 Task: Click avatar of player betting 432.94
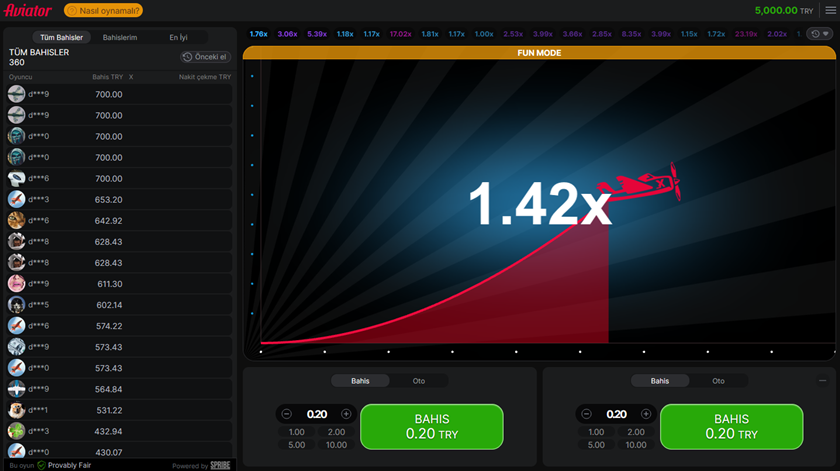pos(16,431)
